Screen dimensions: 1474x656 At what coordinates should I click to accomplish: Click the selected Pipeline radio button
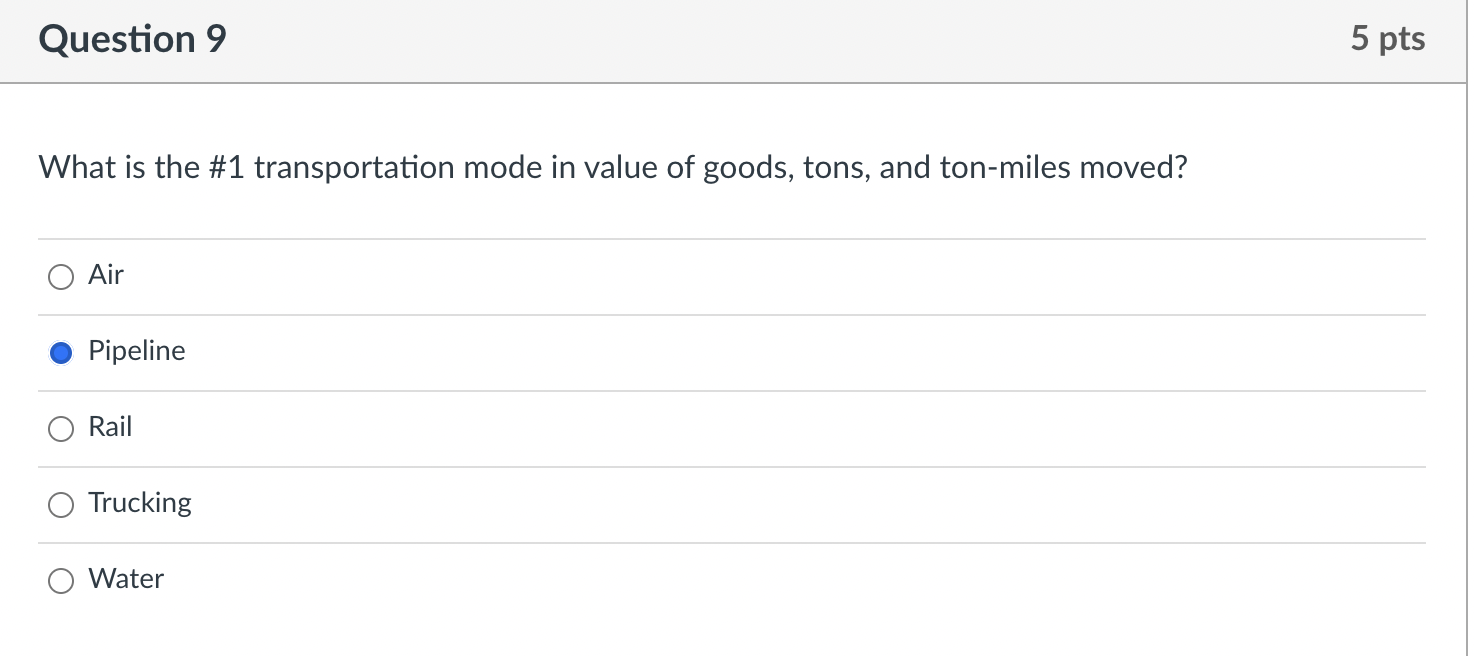coord(61,353)
